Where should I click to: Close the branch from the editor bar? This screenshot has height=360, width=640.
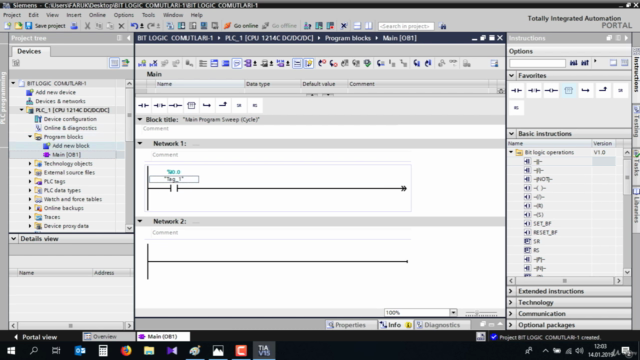coord(223,105)
